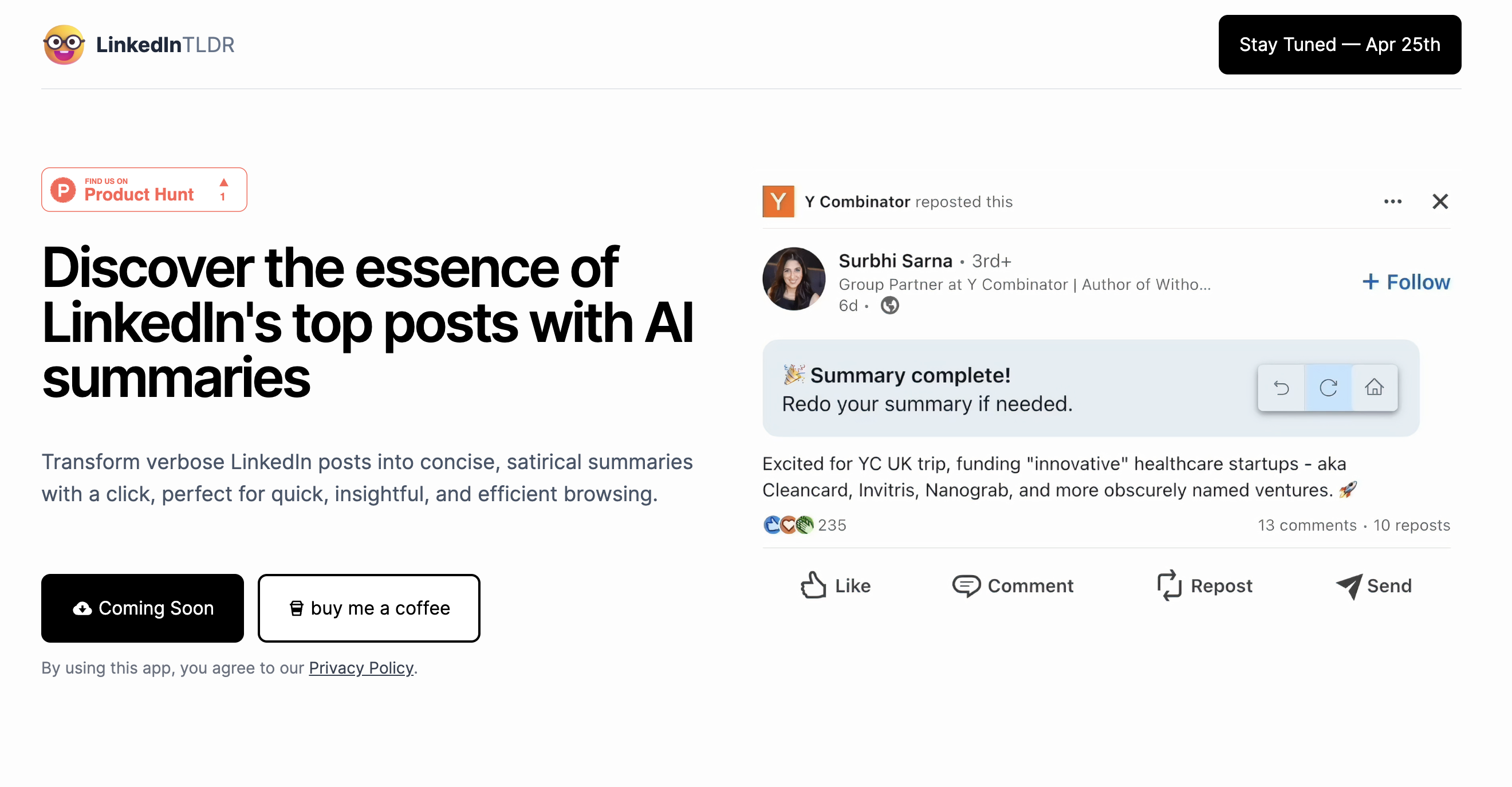Screen dimensions: 1512x787
Task: Open the three-dot post options menu
Action: pos(1392,201)
